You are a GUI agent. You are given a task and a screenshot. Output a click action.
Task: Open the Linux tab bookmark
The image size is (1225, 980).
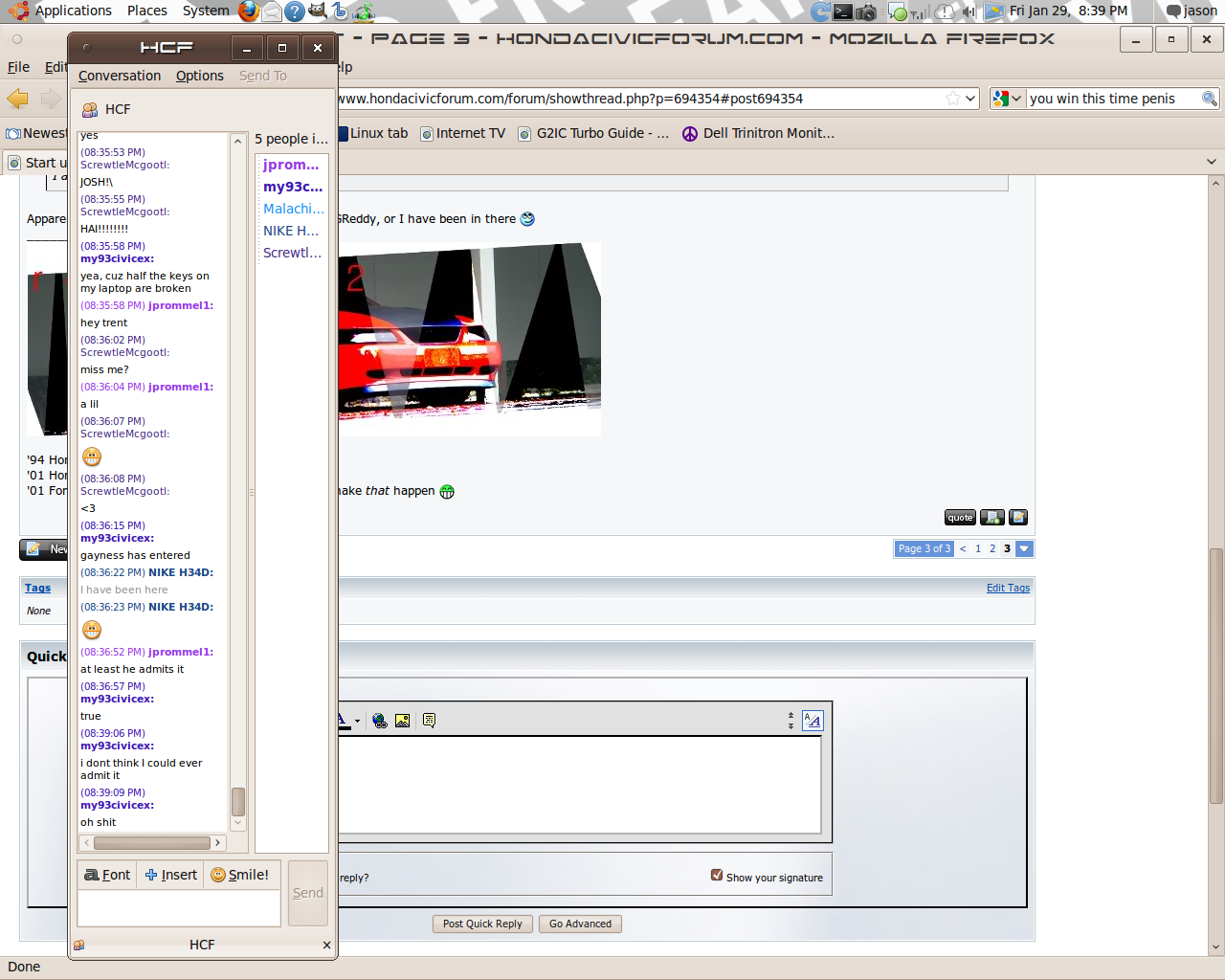point(373,133)
